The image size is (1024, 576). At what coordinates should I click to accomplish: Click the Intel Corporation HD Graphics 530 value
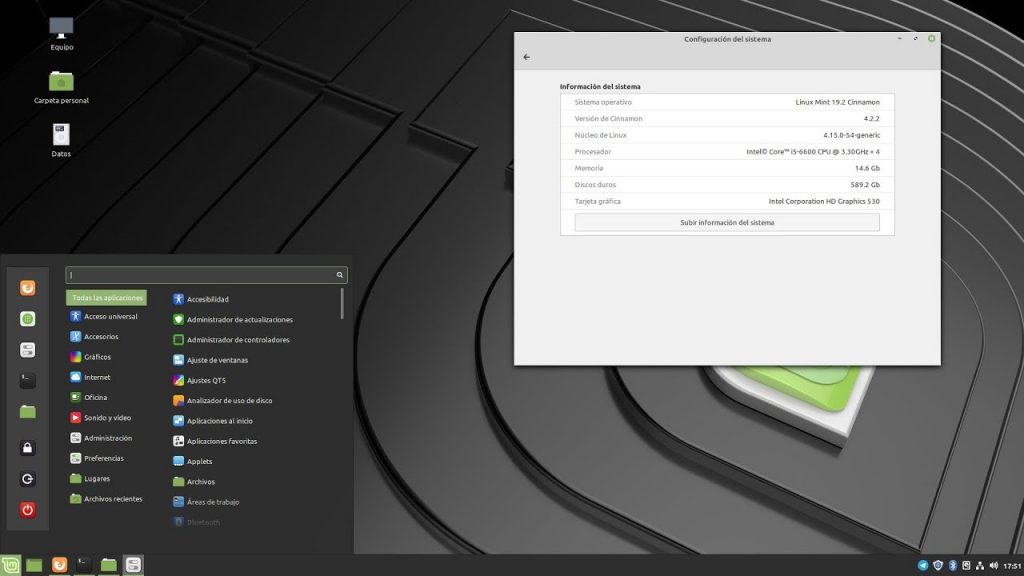(824, 201)
